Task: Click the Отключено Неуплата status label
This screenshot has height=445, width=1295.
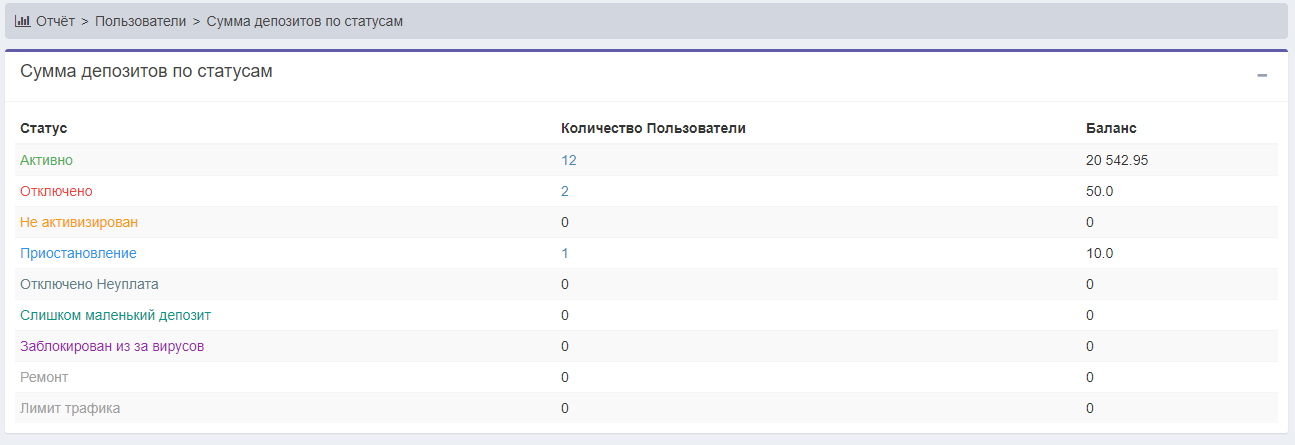Action: point(89,284)
